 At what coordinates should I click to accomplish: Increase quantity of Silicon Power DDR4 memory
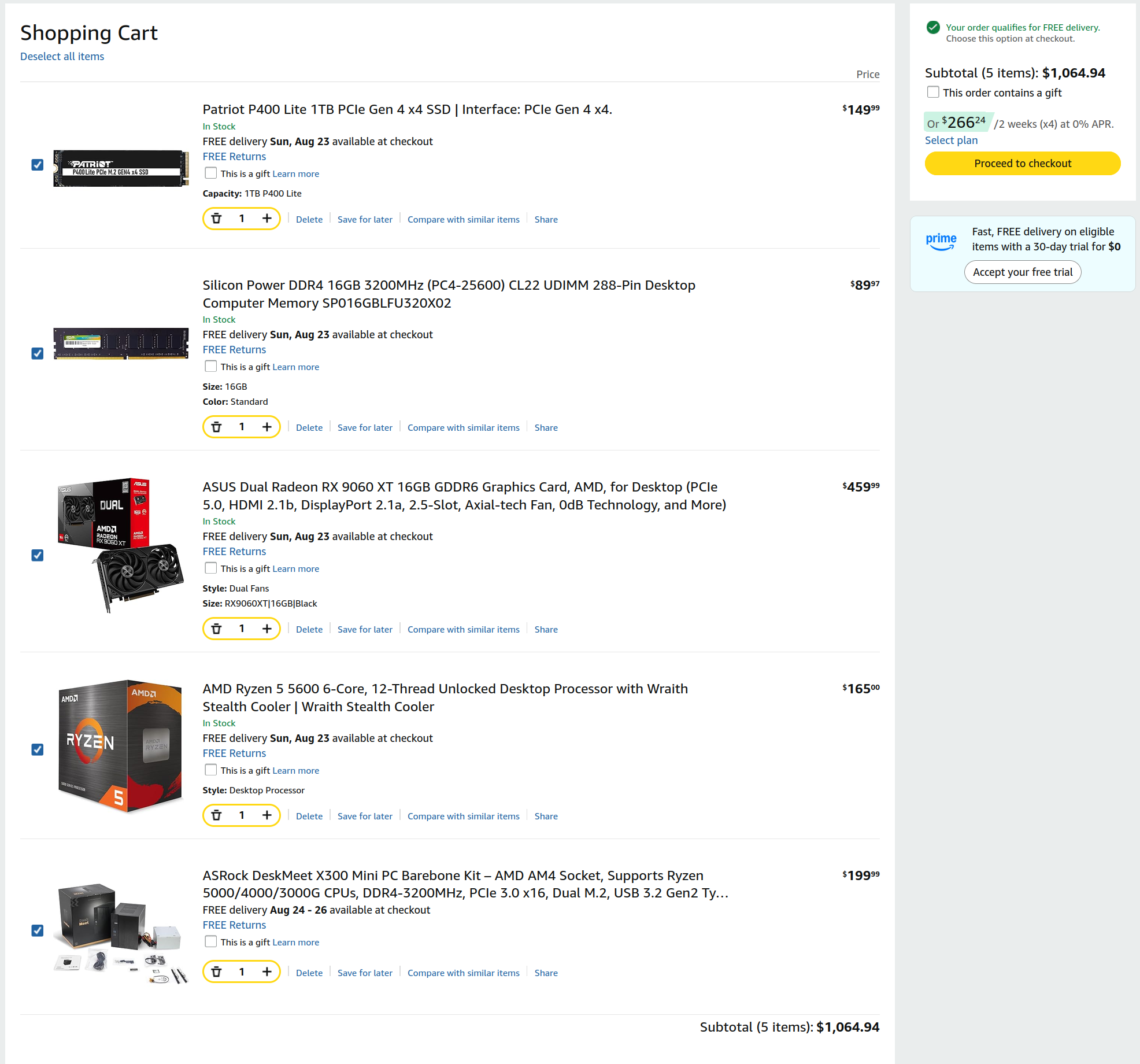pyautogui.click(x=267, y=427)
